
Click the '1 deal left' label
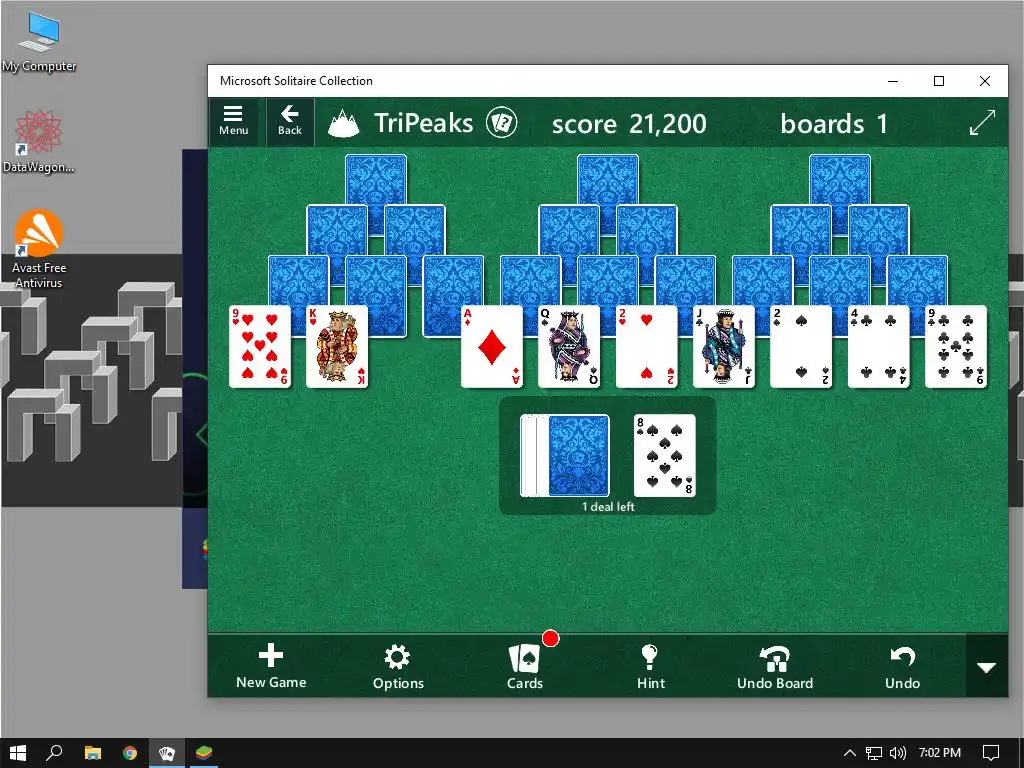(608, 506)
